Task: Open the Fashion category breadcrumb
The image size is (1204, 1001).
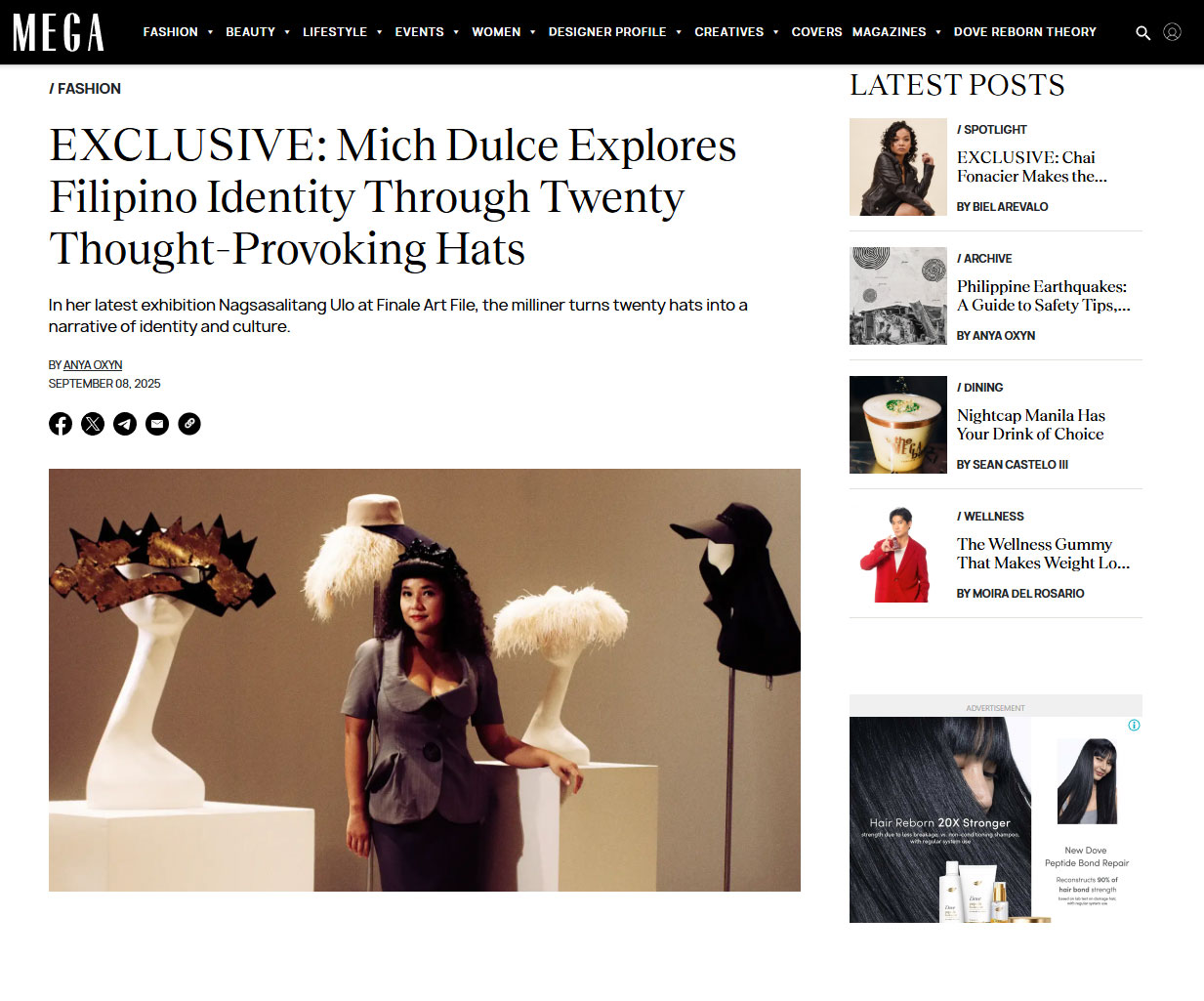Action: [85, 89]
